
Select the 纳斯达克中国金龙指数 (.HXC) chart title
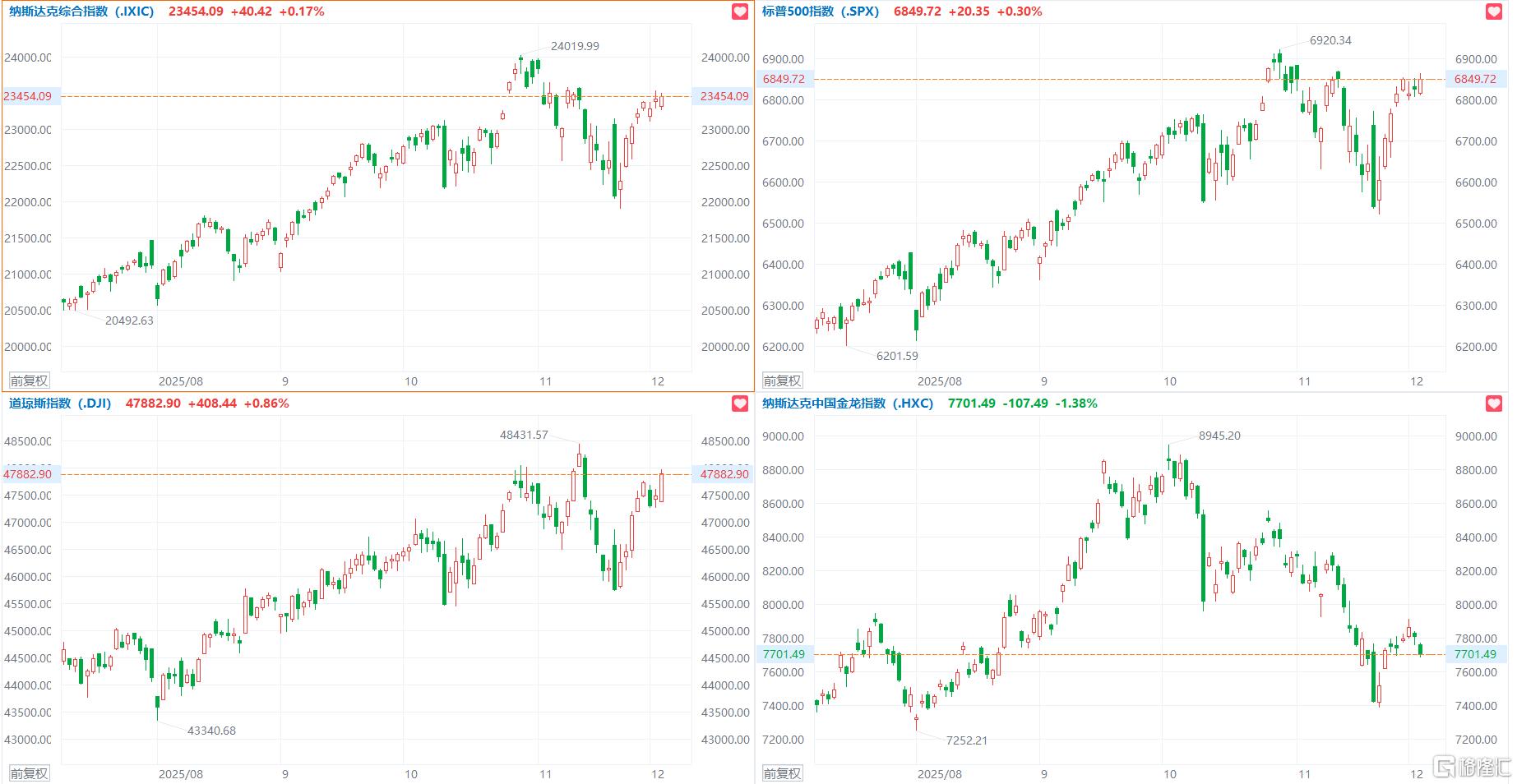[x=847, y=404]
